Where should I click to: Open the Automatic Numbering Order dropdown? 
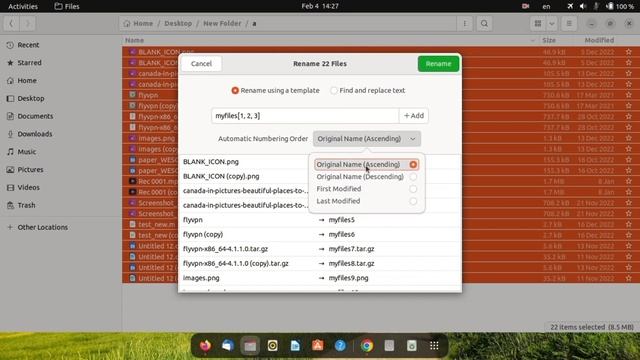point(367,139)
